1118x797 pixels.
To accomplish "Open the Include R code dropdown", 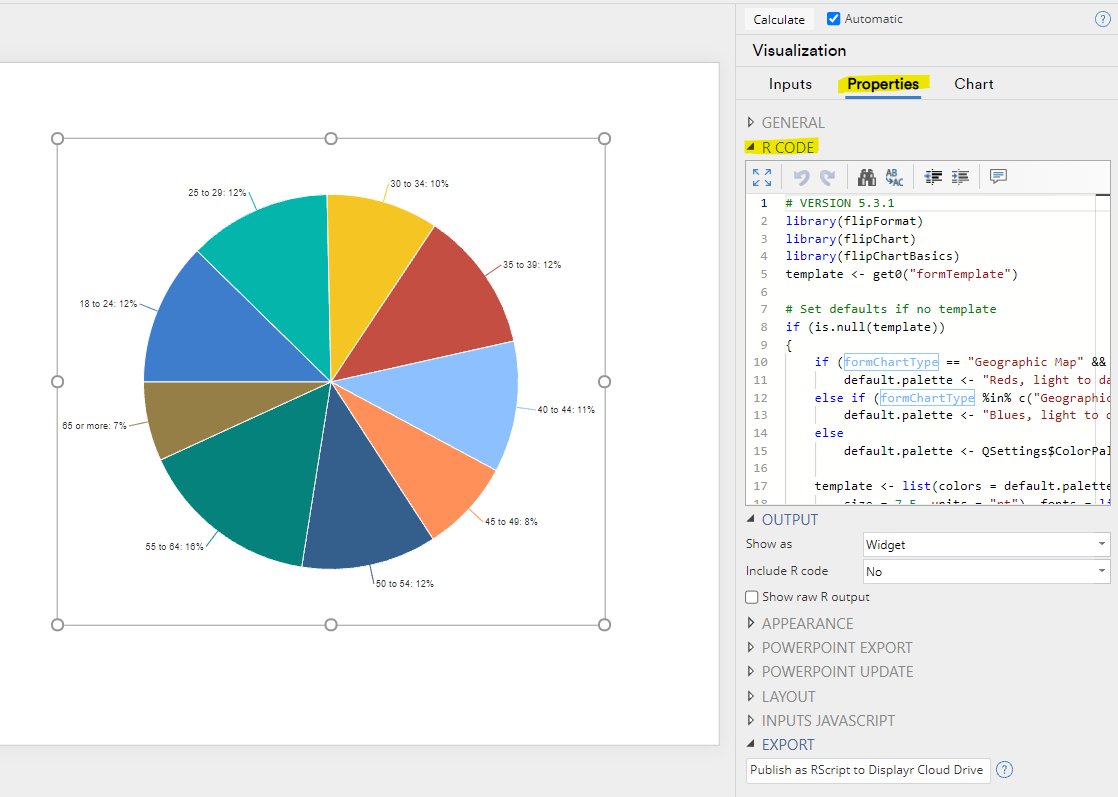I will click(x=987, y=572).
